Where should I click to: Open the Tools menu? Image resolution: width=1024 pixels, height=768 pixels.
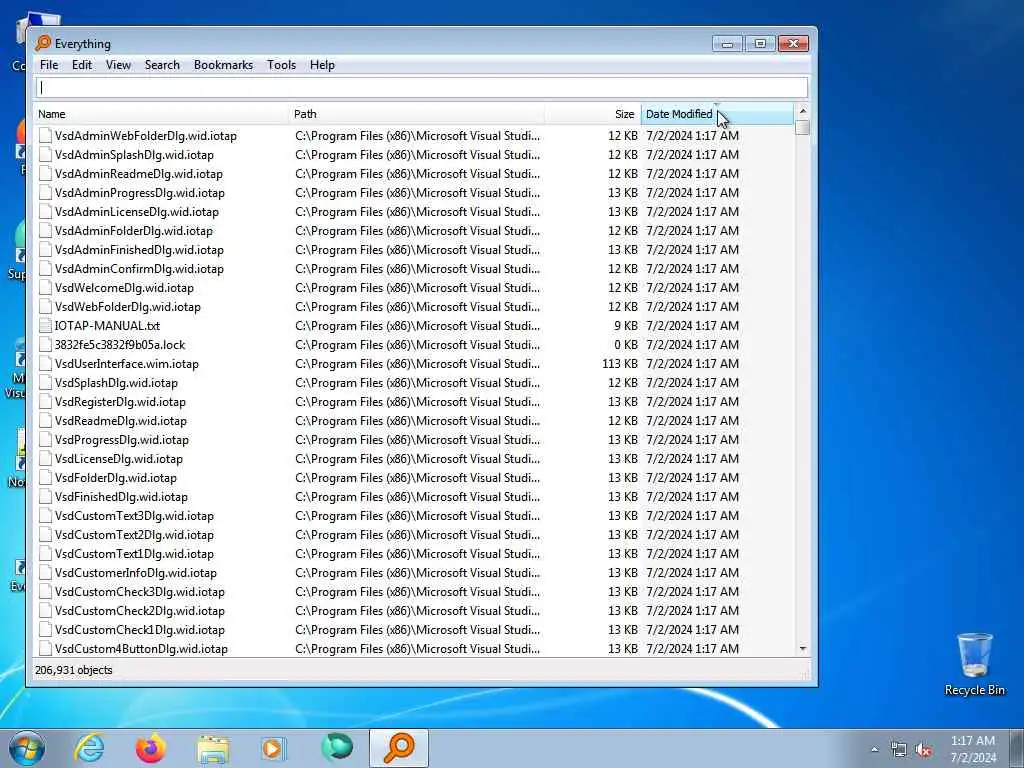click(281, 65)
